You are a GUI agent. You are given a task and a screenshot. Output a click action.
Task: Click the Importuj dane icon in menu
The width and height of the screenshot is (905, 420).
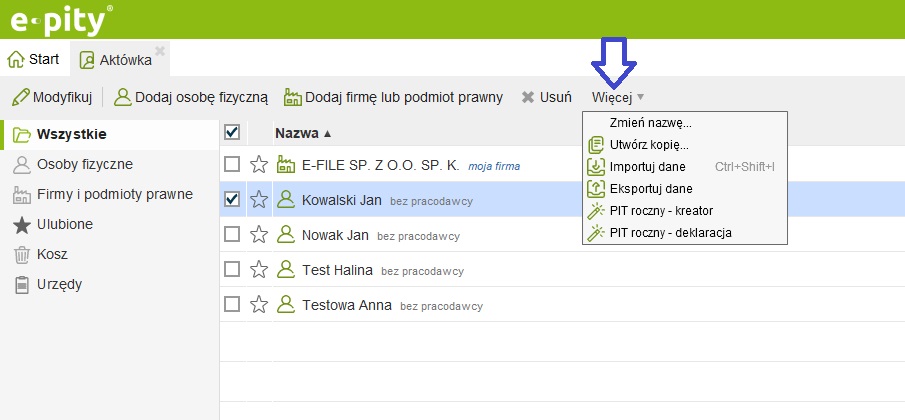[595, 166]
